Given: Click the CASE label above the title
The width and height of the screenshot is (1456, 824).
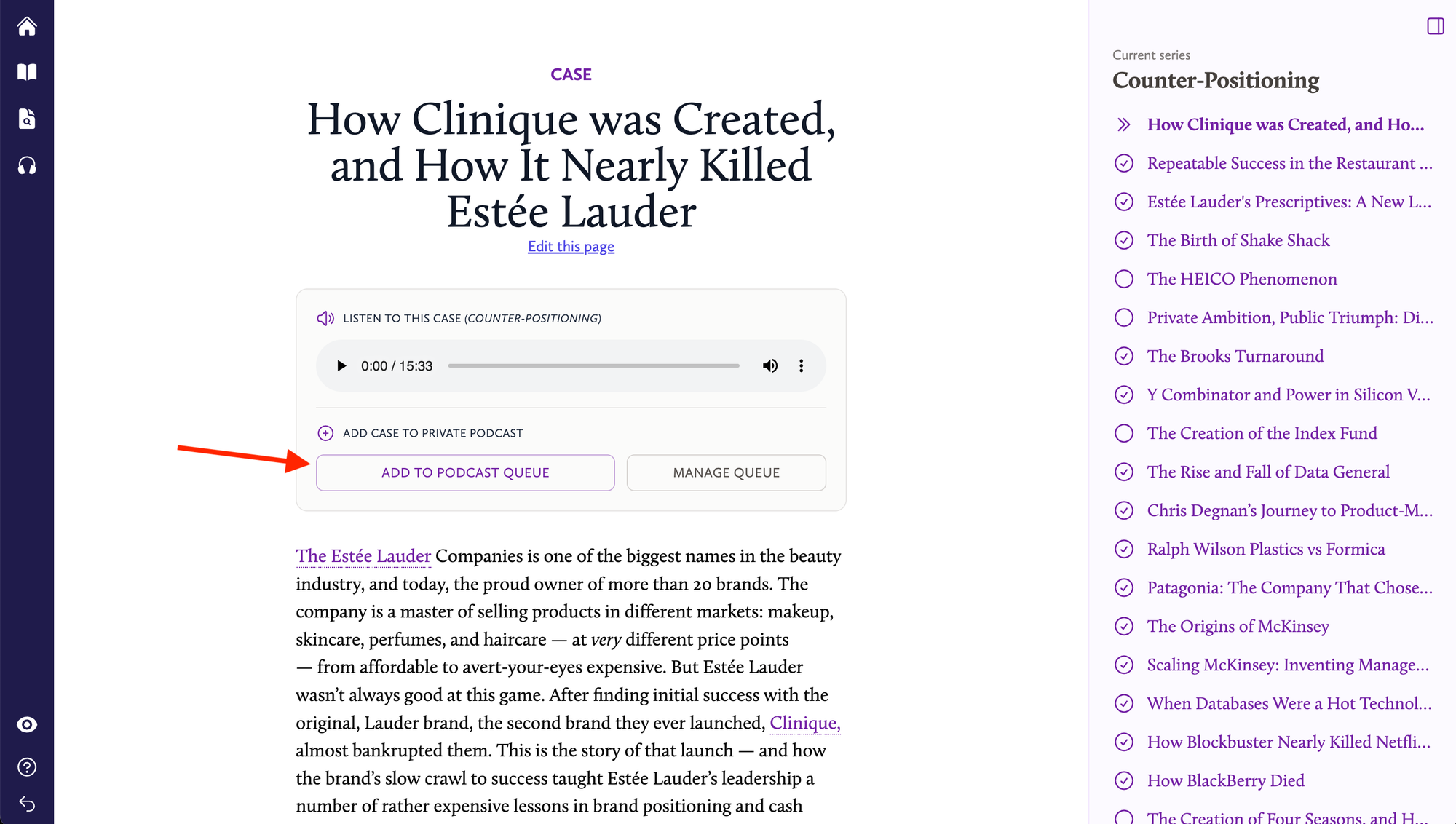Looking at the screenshot, I should click(571, 74).
